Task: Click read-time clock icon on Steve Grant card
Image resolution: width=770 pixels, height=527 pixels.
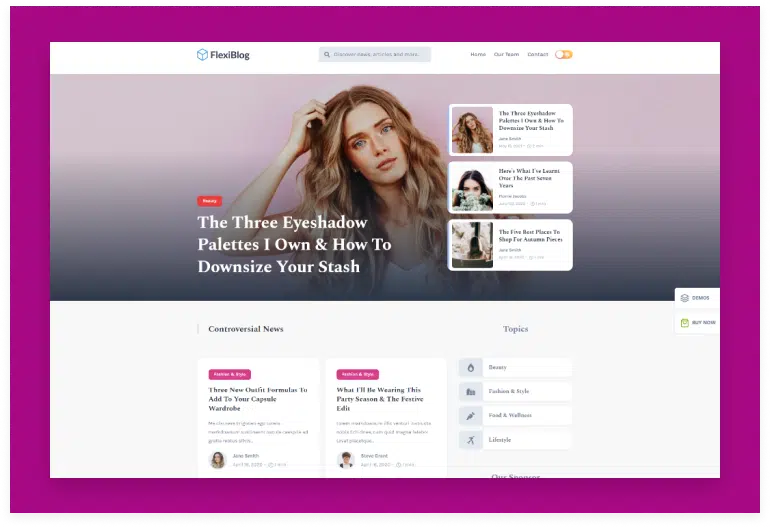Action: [399, 465]
